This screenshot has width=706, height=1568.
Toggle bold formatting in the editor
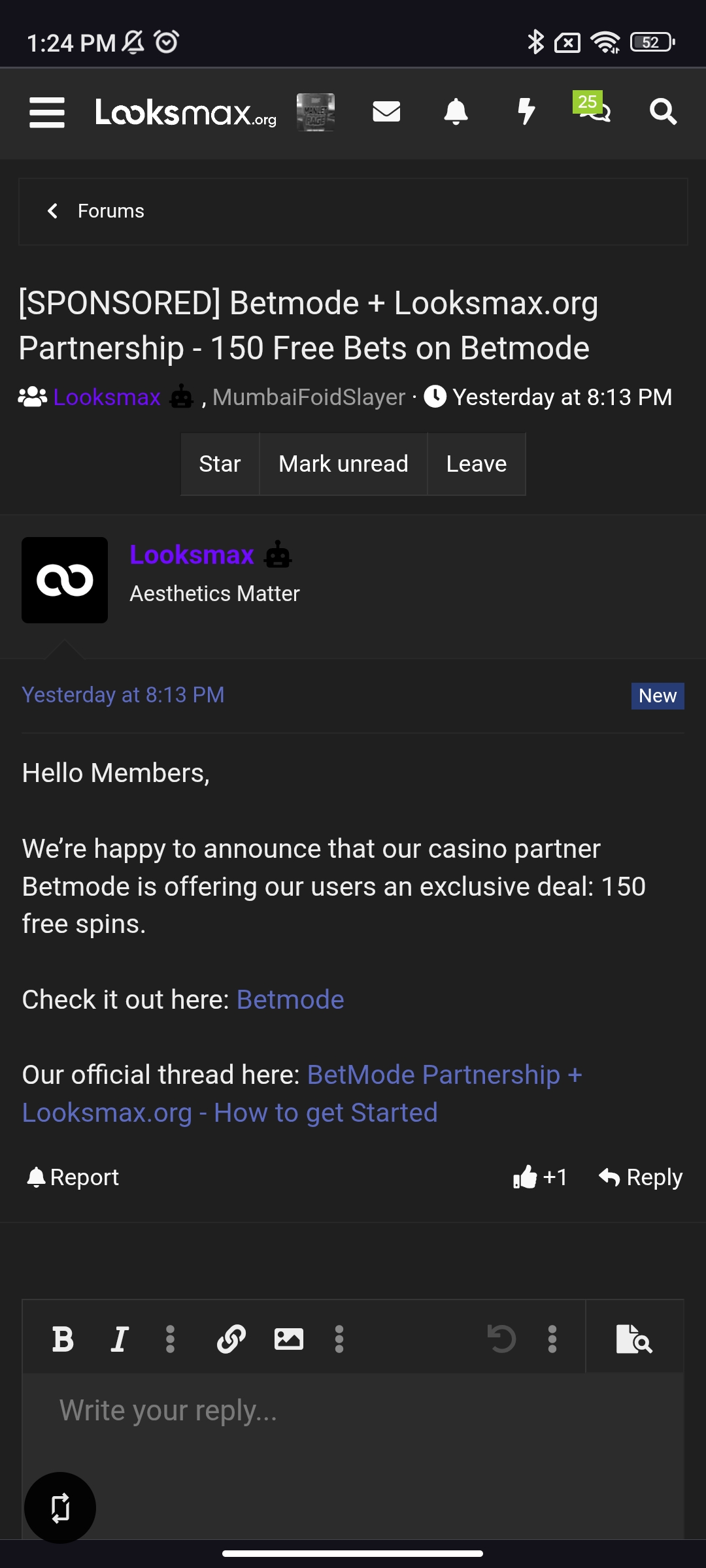click(x=63, y=1339)
